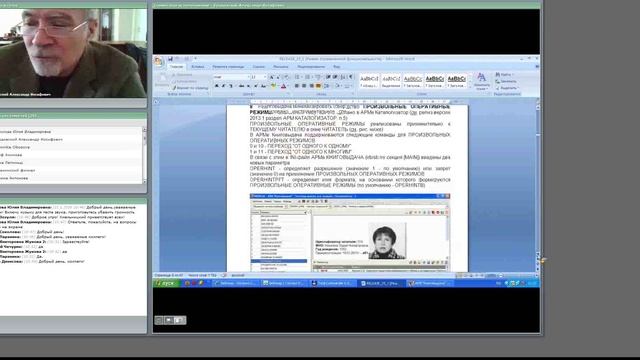Apply the red font color
640x360 pixels.
pyautogui.click(x=284, y=86)
